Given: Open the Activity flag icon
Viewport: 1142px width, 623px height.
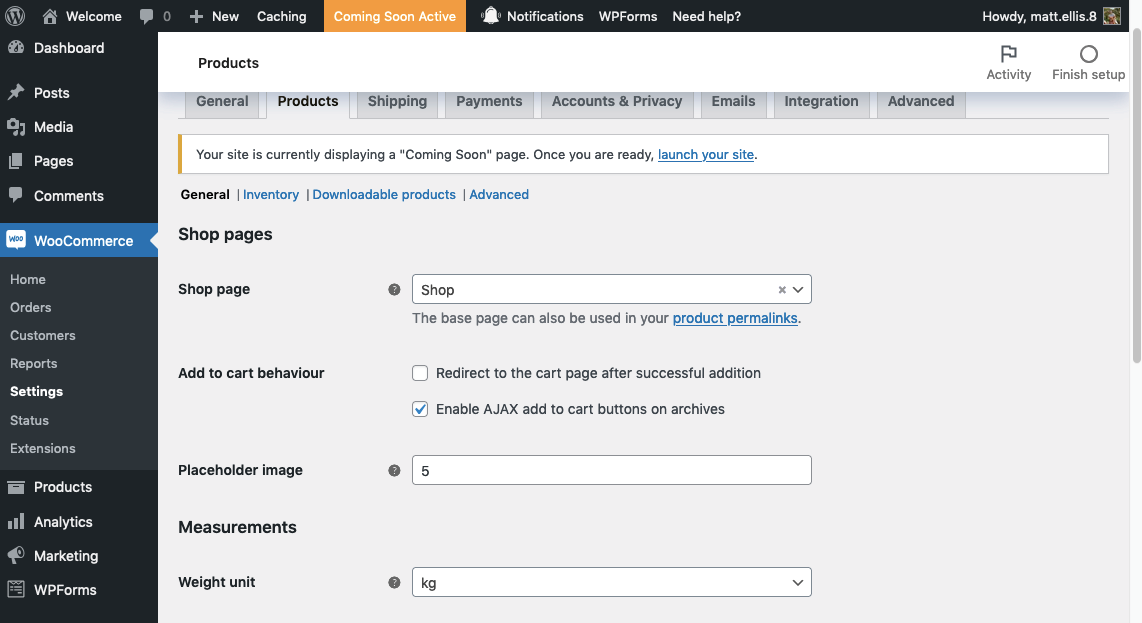Looking at the screenshot, I should 1008,54.
